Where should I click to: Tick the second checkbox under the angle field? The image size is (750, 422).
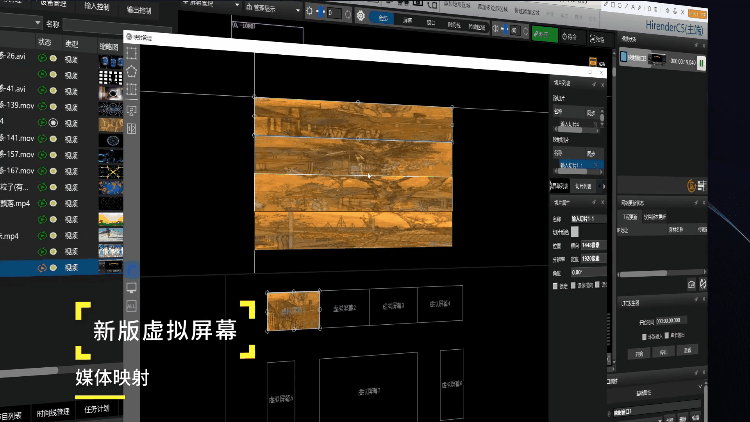pos(573,285)
